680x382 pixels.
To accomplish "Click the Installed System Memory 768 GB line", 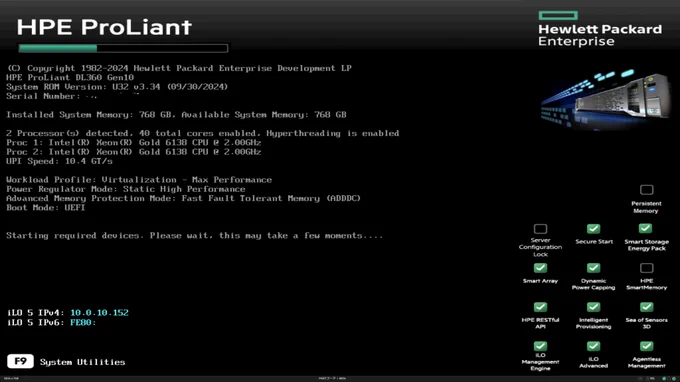I will pyautogui.click(x=177, y=115).
